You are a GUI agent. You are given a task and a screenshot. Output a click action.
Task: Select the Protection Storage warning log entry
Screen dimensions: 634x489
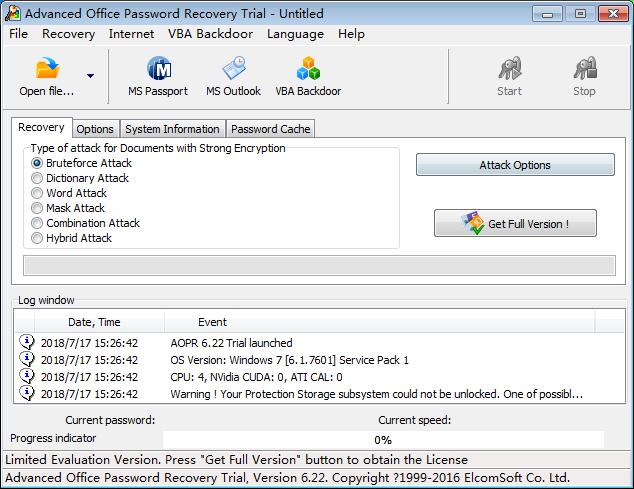(x=319, y=394)
